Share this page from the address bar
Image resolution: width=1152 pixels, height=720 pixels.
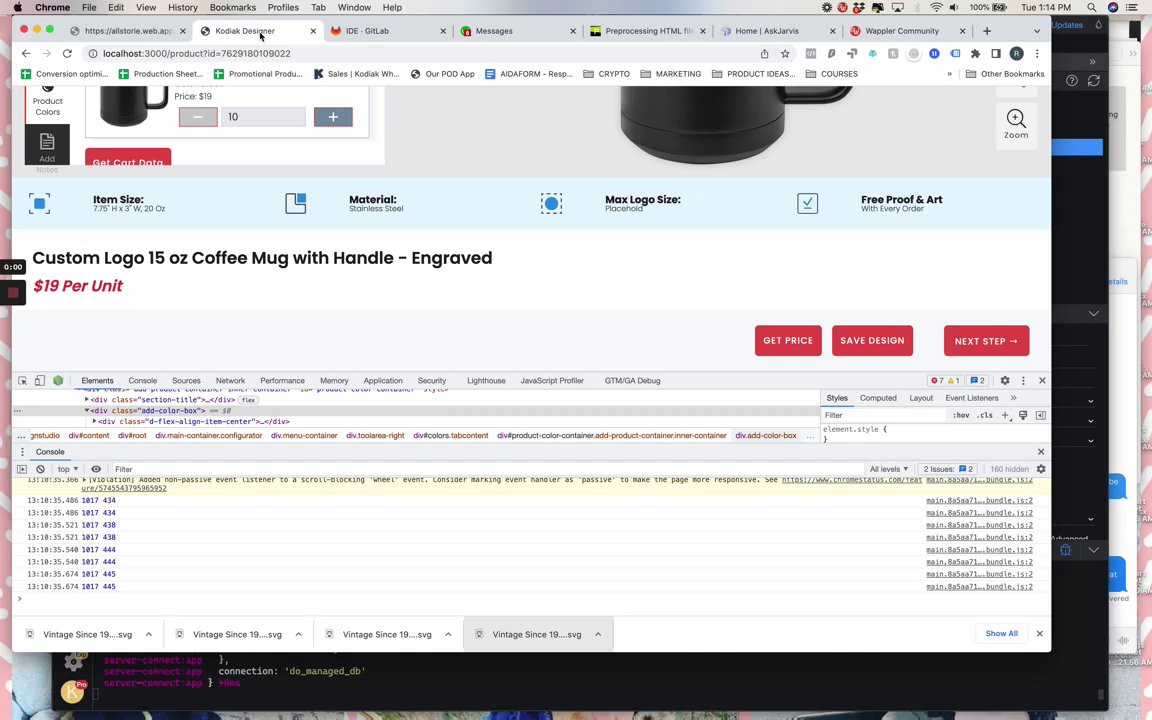point(764,54)
